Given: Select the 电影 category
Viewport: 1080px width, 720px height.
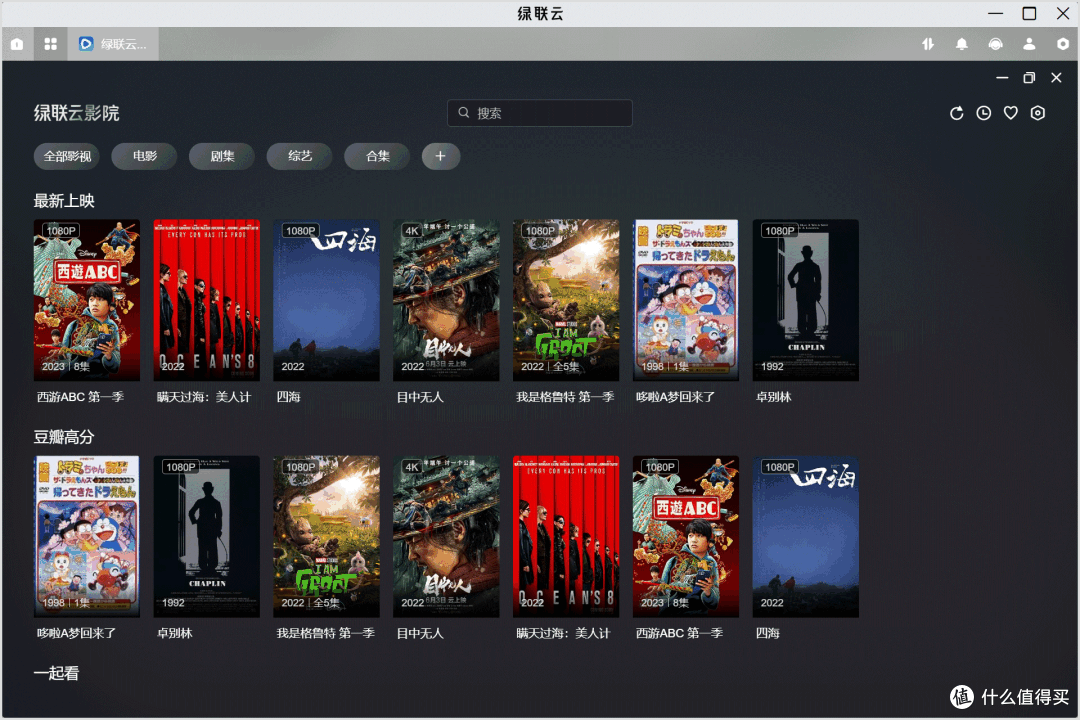Looking at the screenshot, I should (145, 156).
